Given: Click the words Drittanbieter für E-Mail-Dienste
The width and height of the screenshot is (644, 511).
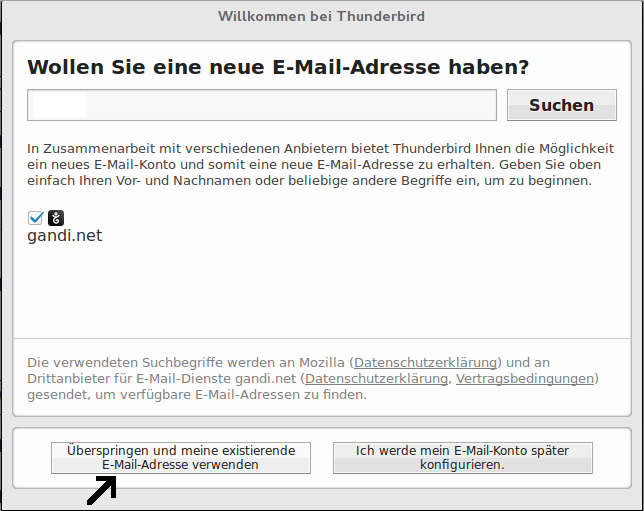Looking at the screenshot, I should pos(138,378).
